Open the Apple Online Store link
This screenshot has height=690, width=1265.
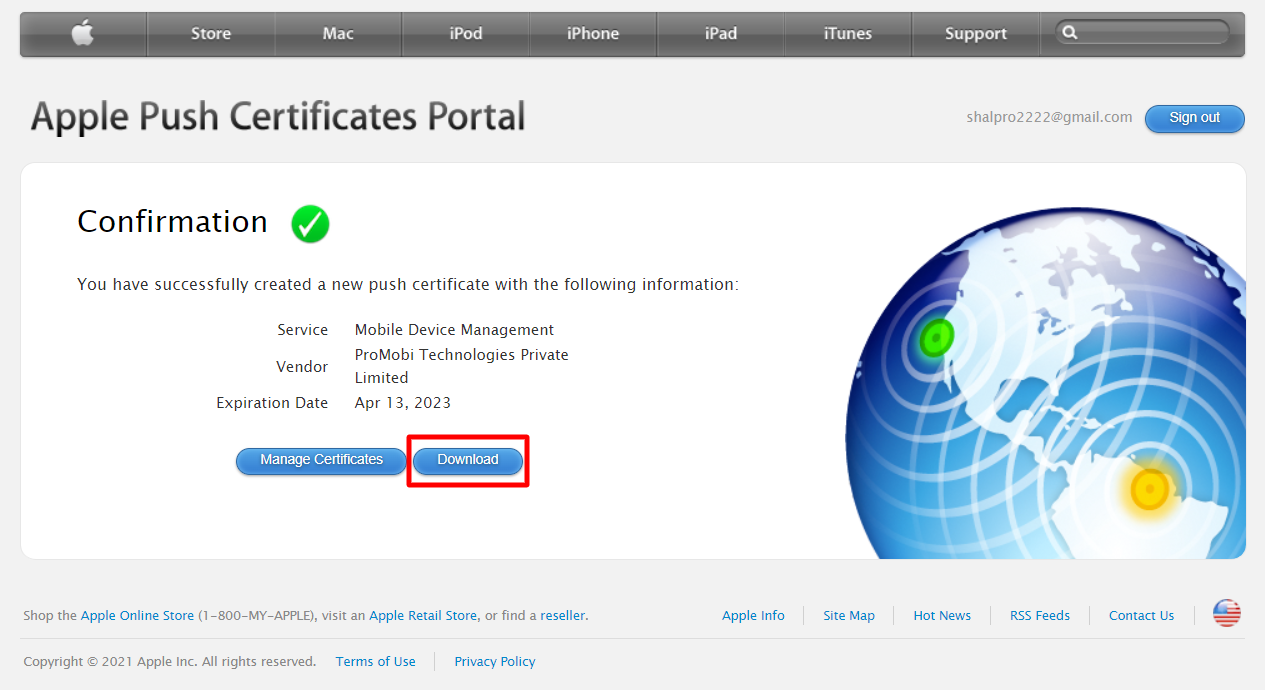click(138, 616)
